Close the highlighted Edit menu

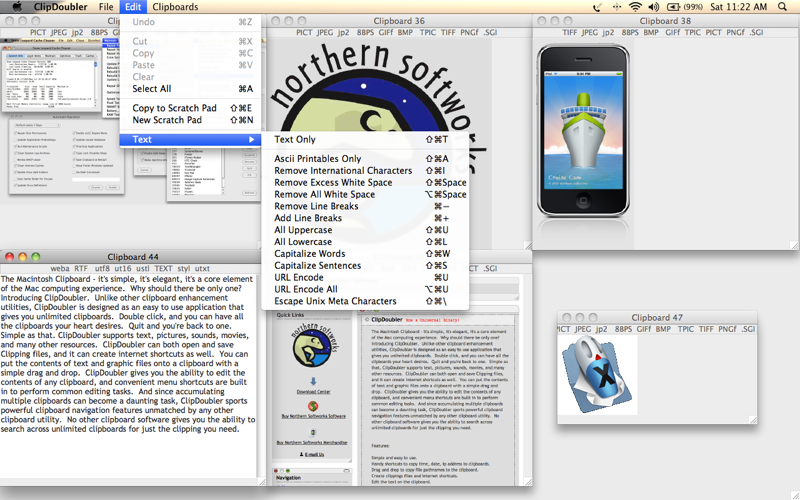[133, 7]
